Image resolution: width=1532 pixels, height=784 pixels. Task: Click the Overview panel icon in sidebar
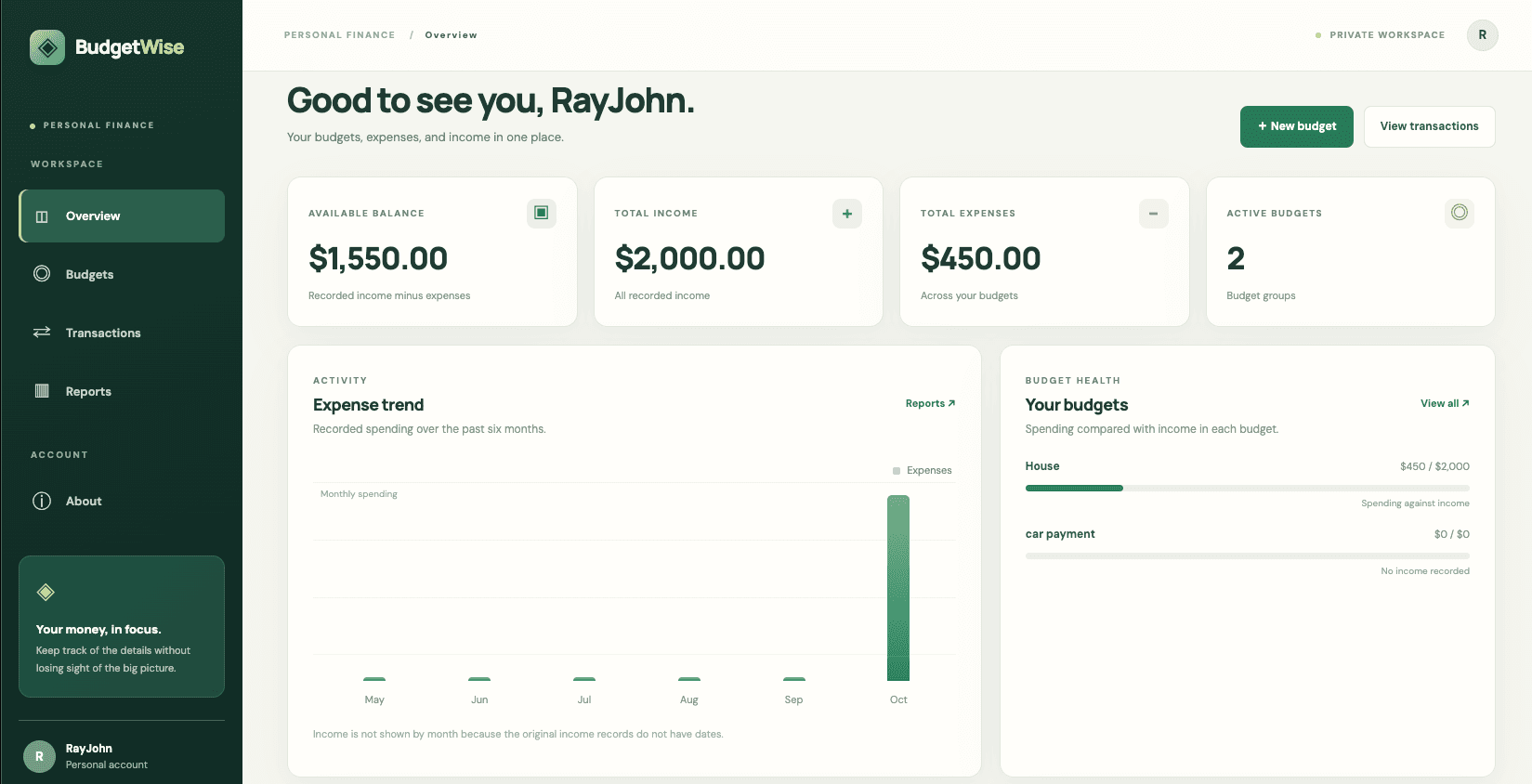tap(42, 216)
